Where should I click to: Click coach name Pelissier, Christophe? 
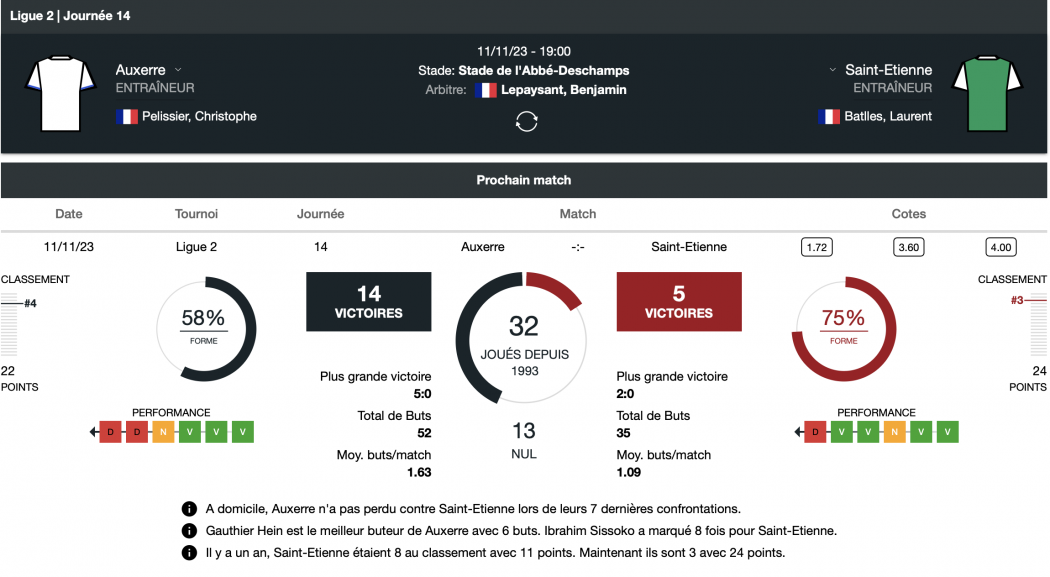pyautogui.click(x=199, y=116)
